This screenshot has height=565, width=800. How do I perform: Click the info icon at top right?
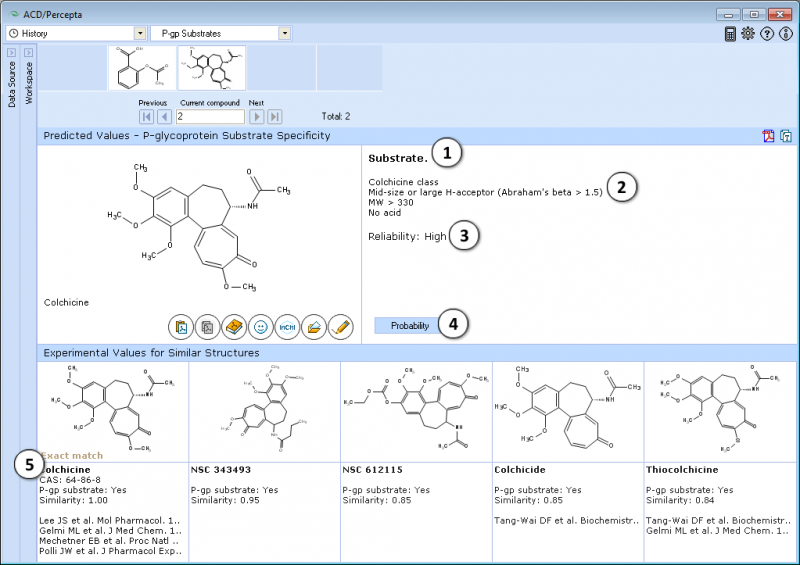[x=786, y=34]
